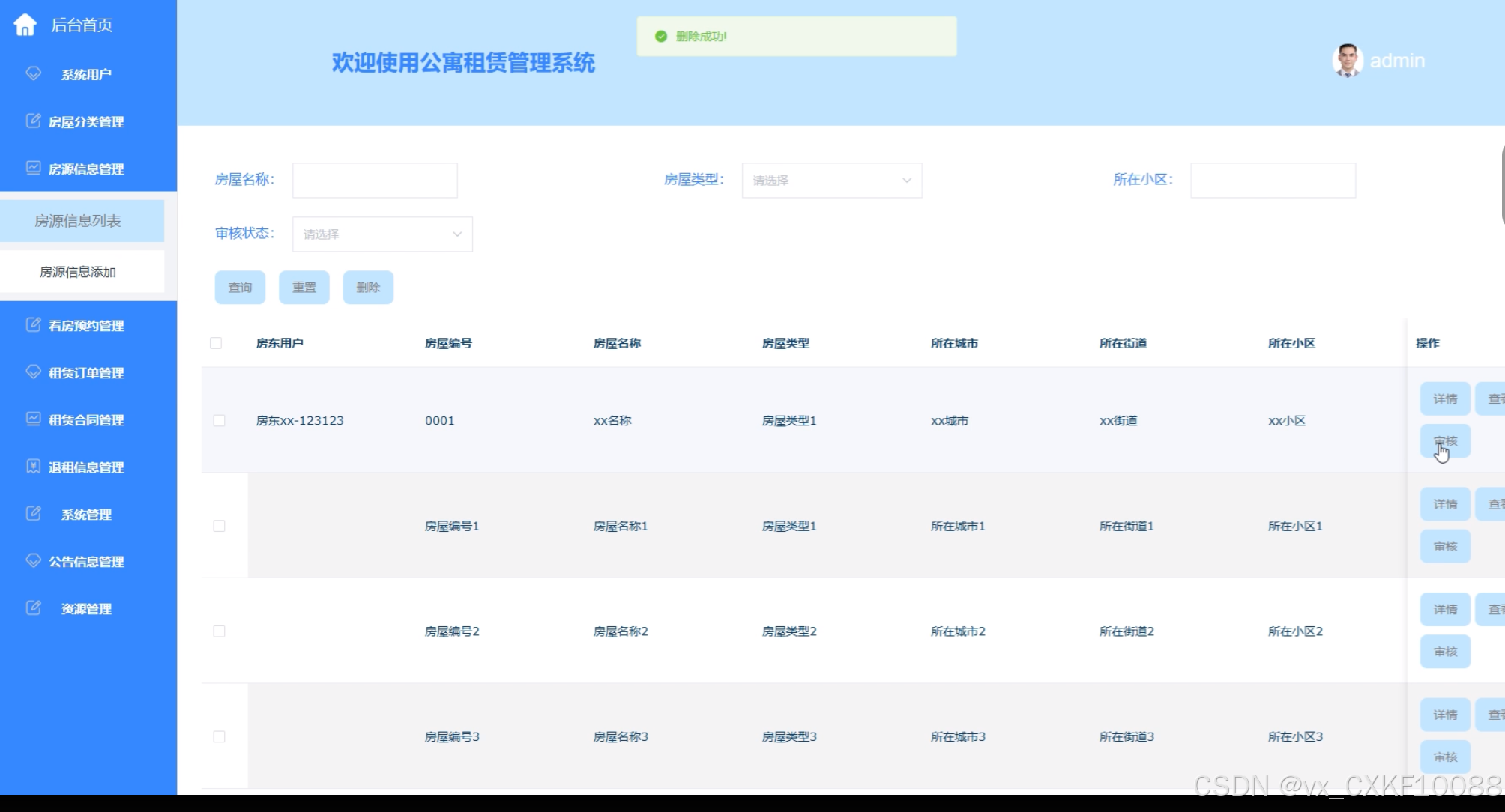Viewport: 1505px width, 812px height.
Task: Click the 审核 button for 房屋编号1 row
Action: point(1444,547)
